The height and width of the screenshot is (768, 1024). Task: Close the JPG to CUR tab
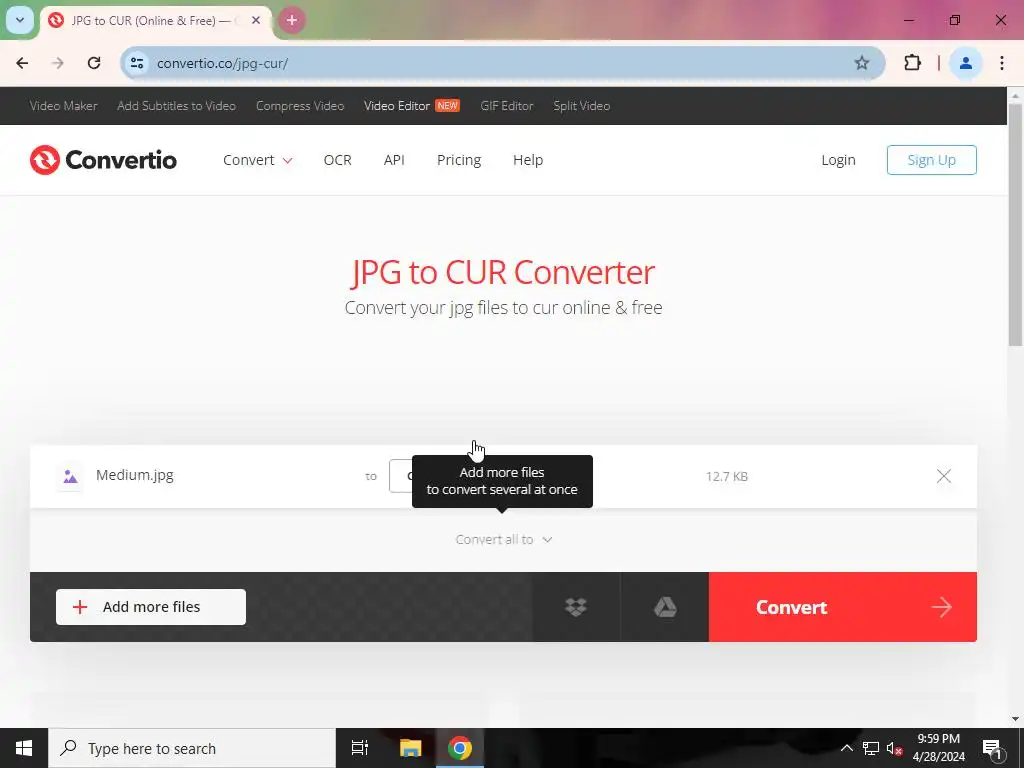[x=256, y=20]
